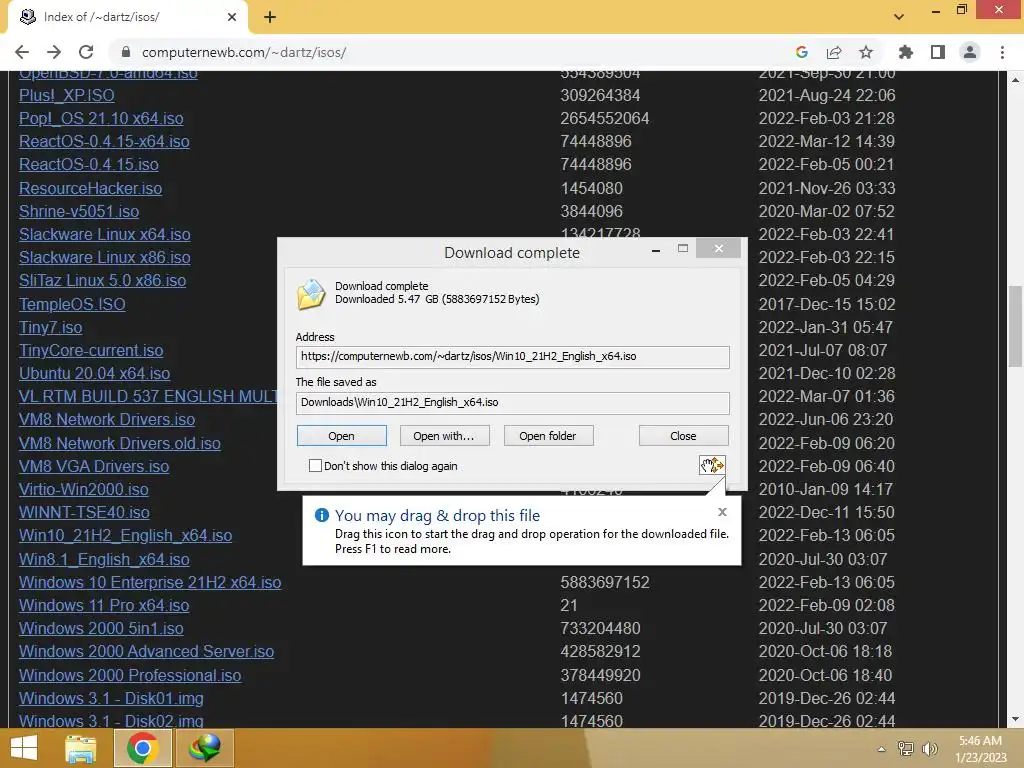Open VM8 Network Drivers.old.iso link
The image size is (1024, 768).
click(x=120, y=443)
